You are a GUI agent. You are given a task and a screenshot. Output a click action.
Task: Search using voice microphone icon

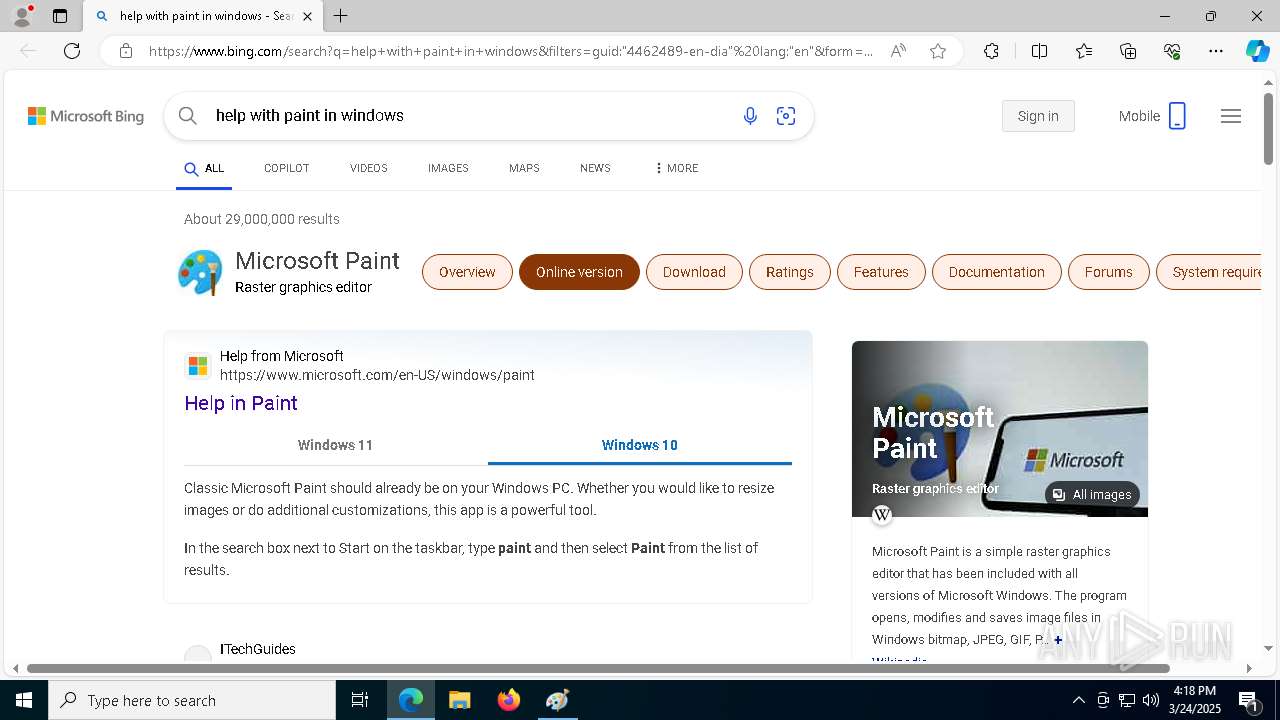coord(750,116)
